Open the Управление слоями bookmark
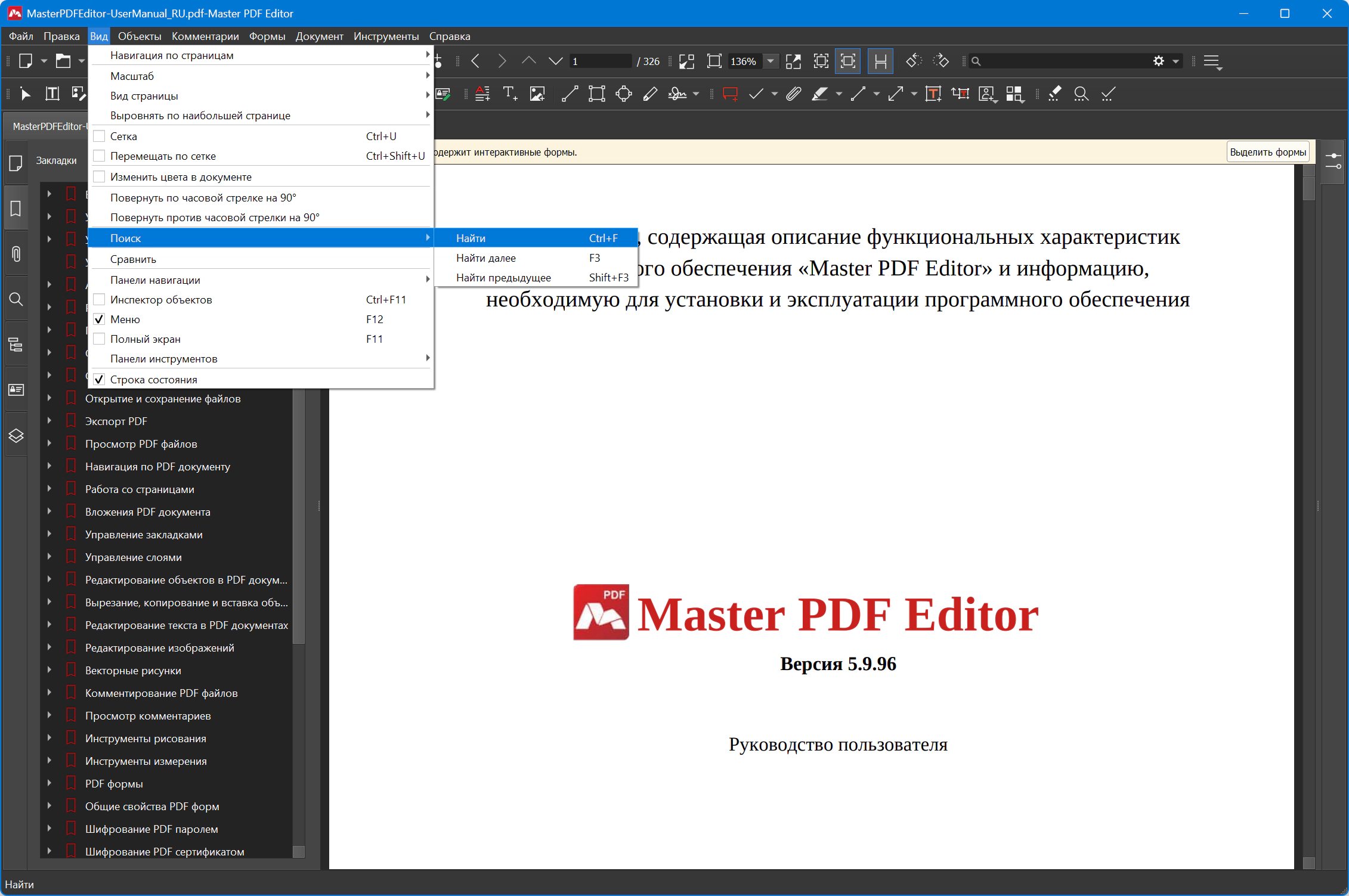Viewport: 1349px width, 896px height. click(133, 557)
